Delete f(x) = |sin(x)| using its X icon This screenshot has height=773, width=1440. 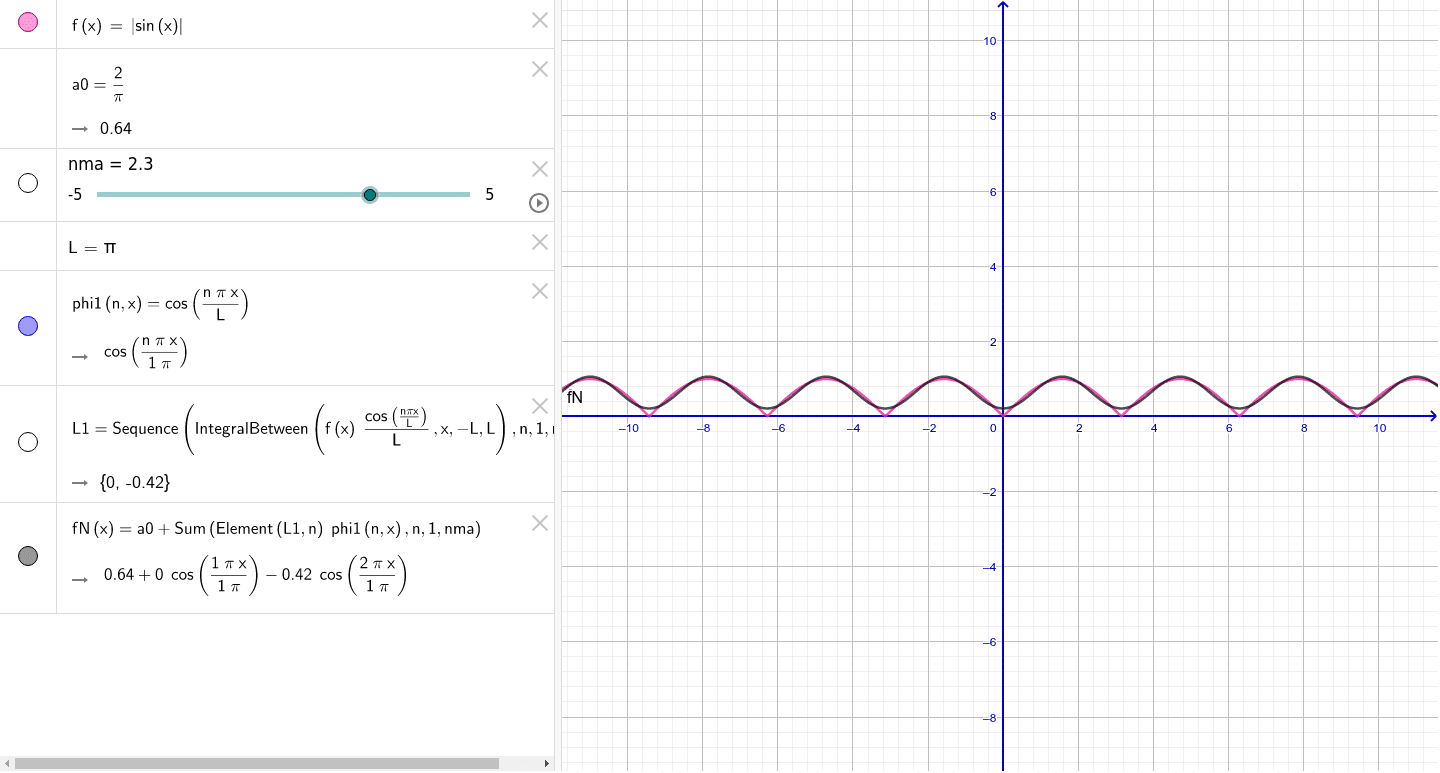539,20
